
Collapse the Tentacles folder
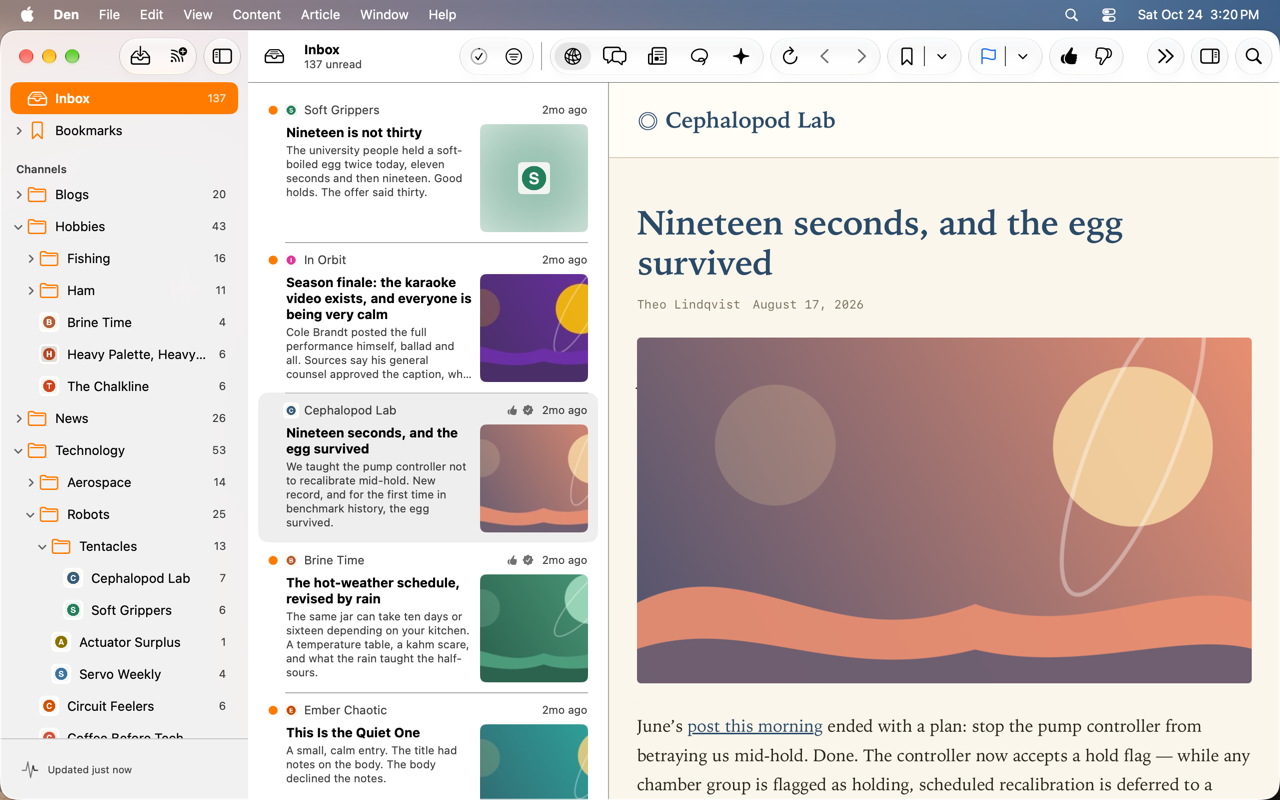pyautogui.click(x=43, y=547)
